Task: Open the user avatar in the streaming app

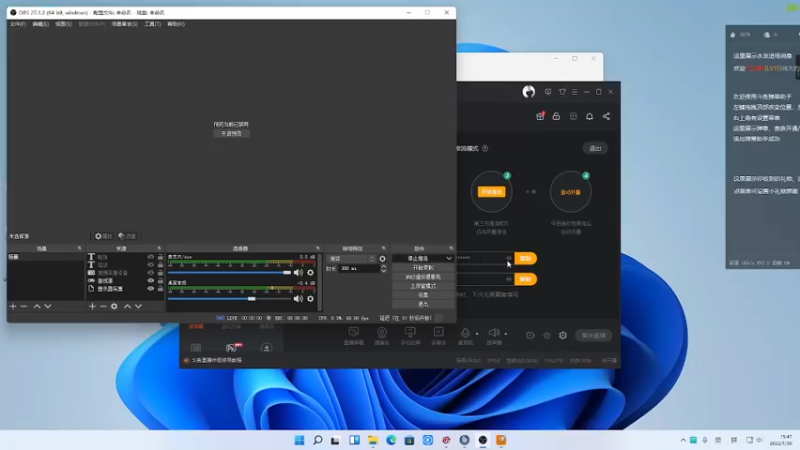Action: tap(529, 92)
